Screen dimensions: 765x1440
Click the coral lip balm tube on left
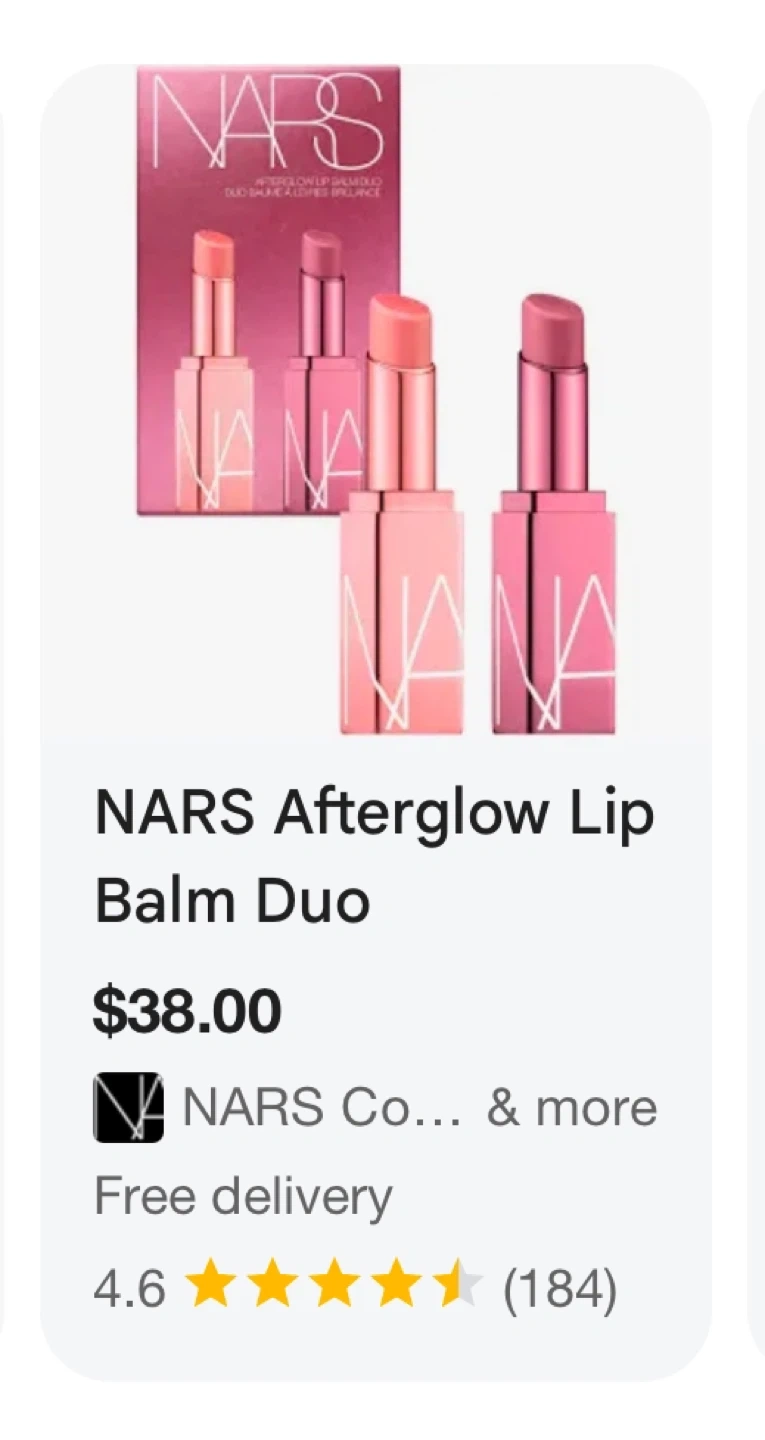(401, 514)
